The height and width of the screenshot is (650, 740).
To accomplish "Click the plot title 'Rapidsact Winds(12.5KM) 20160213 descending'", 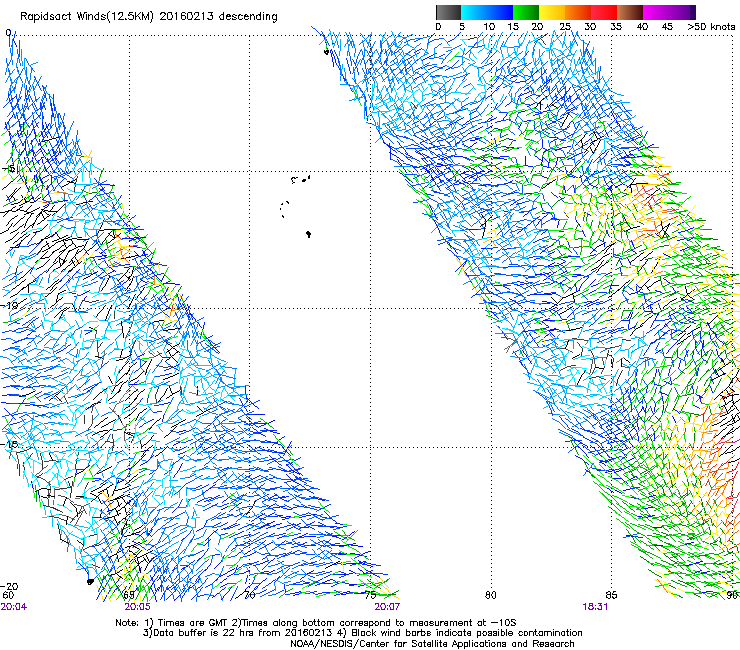I will click(x=149, y=17).
